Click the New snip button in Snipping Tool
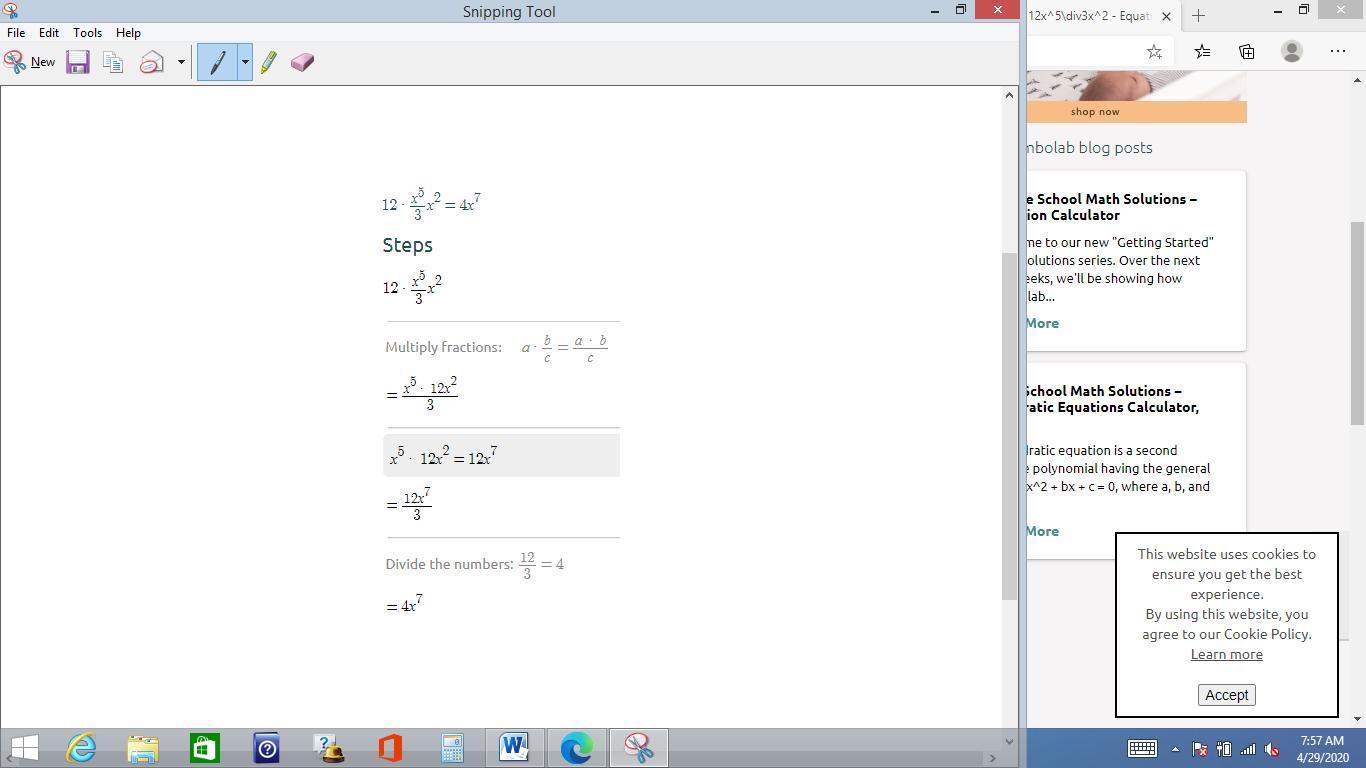The height and width of the screenshot is (768, 1366). point(30,62)
